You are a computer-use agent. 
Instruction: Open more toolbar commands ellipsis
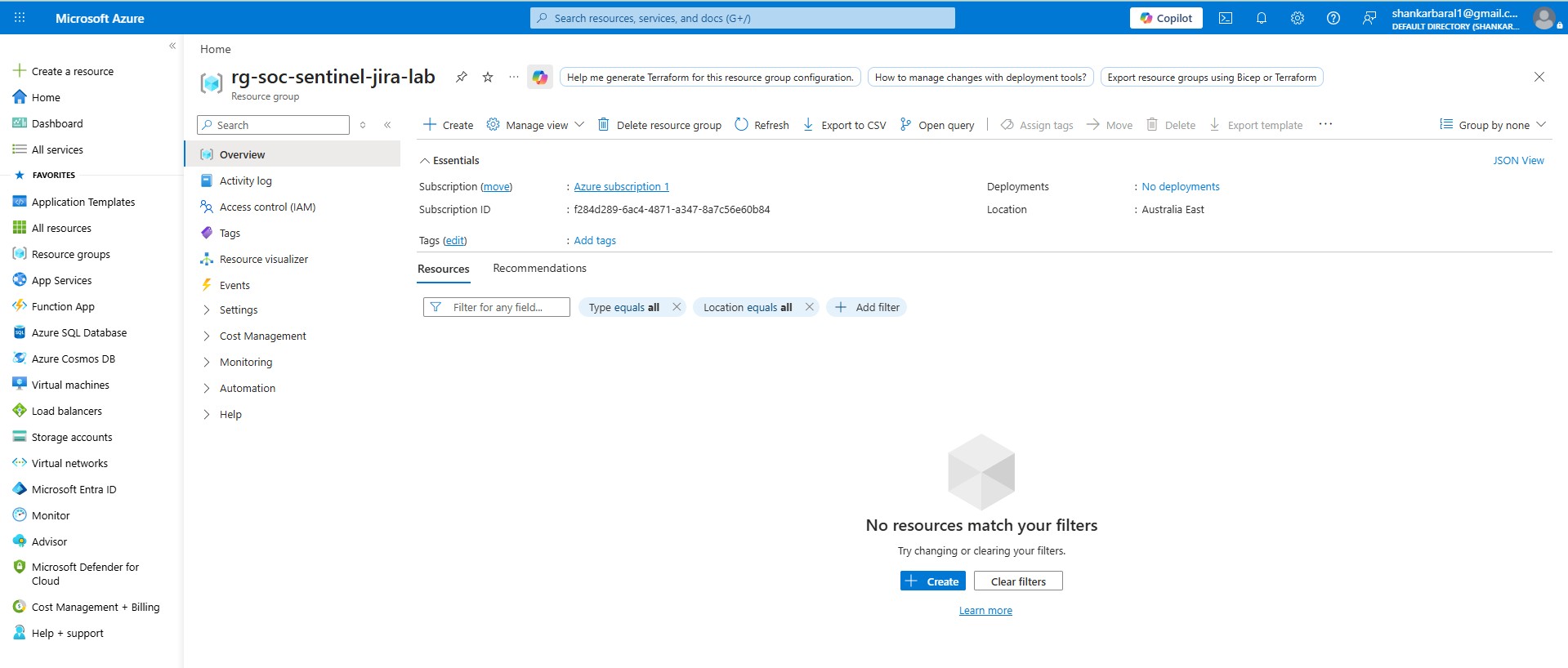(1325, 124)
